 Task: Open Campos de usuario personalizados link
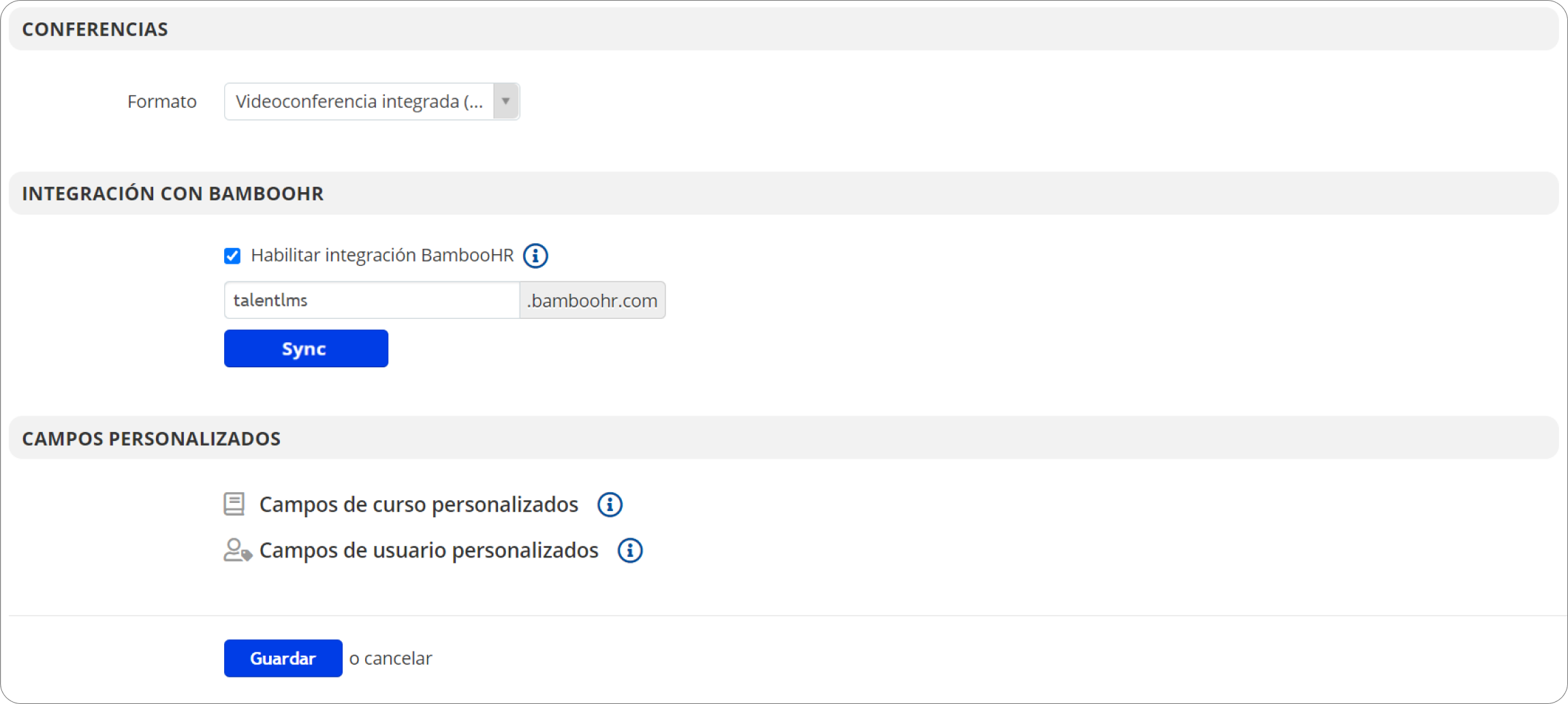428,551
